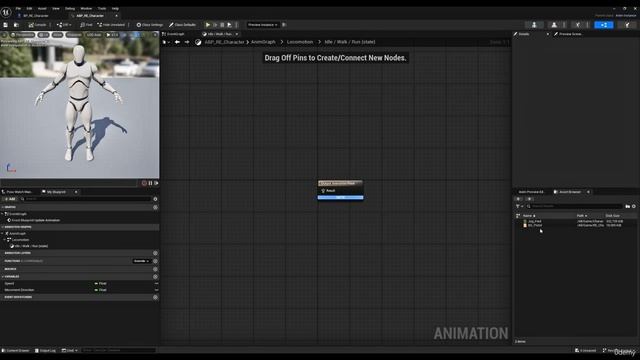640x360 pixels.
Task: Open My Blueprint panel settings gear
Action: pyautogui.click(x=155, y=199)
